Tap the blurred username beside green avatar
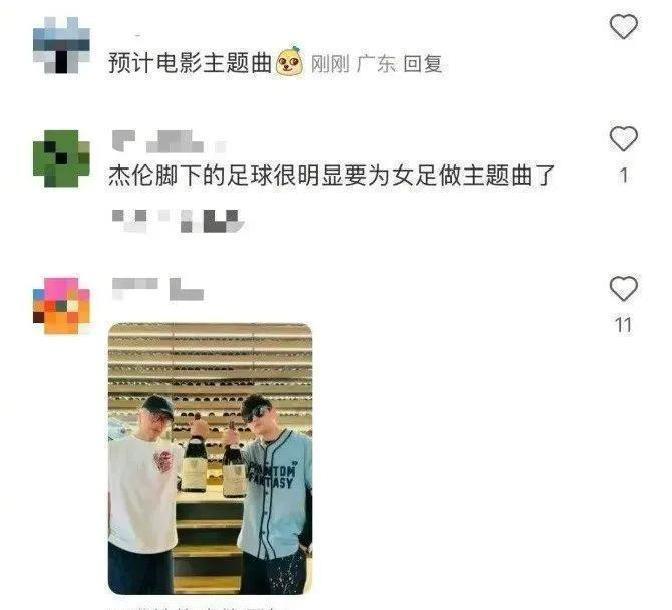672x610 pixels. click(169, 141)
